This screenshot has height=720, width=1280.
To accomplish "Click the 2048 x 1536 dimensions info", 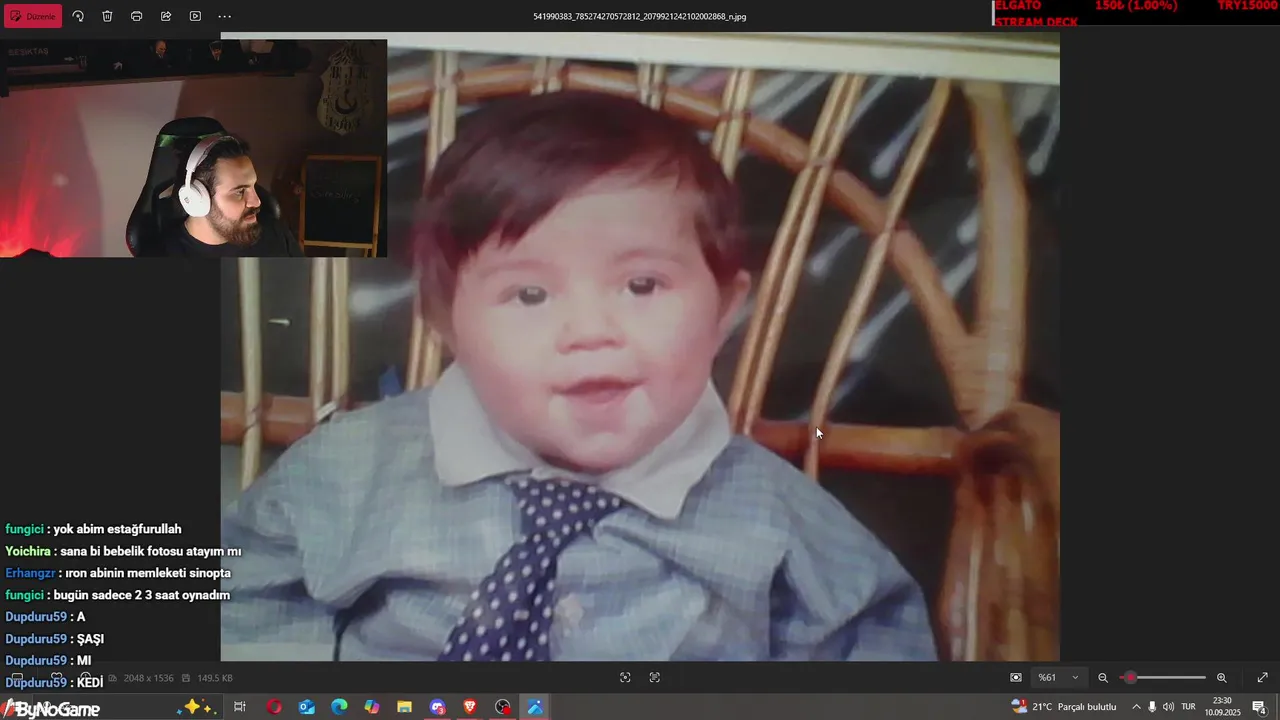I will click(140, 678).
